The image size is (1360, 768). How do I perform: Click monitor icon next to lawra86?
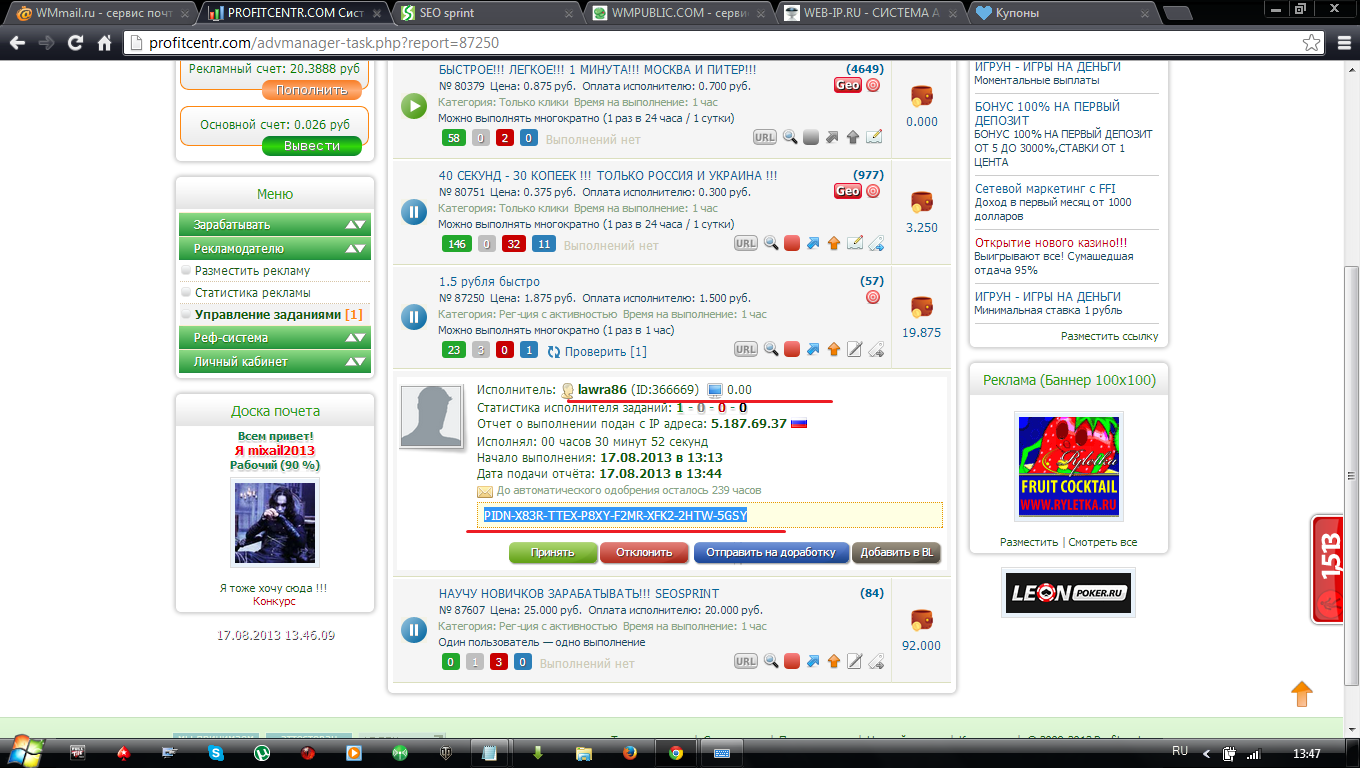714,390
